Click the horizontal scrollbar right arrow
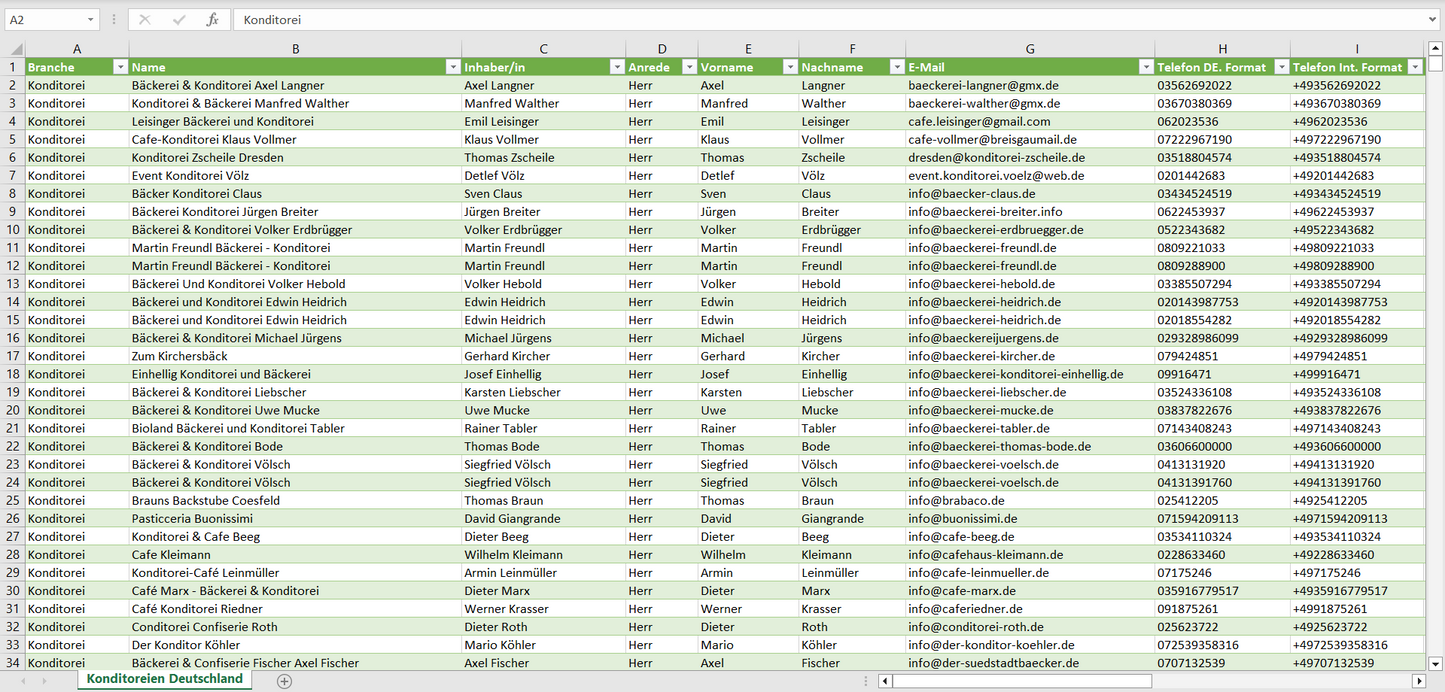Viewport: 1445px width, 692px height. tap(1418, 681)
